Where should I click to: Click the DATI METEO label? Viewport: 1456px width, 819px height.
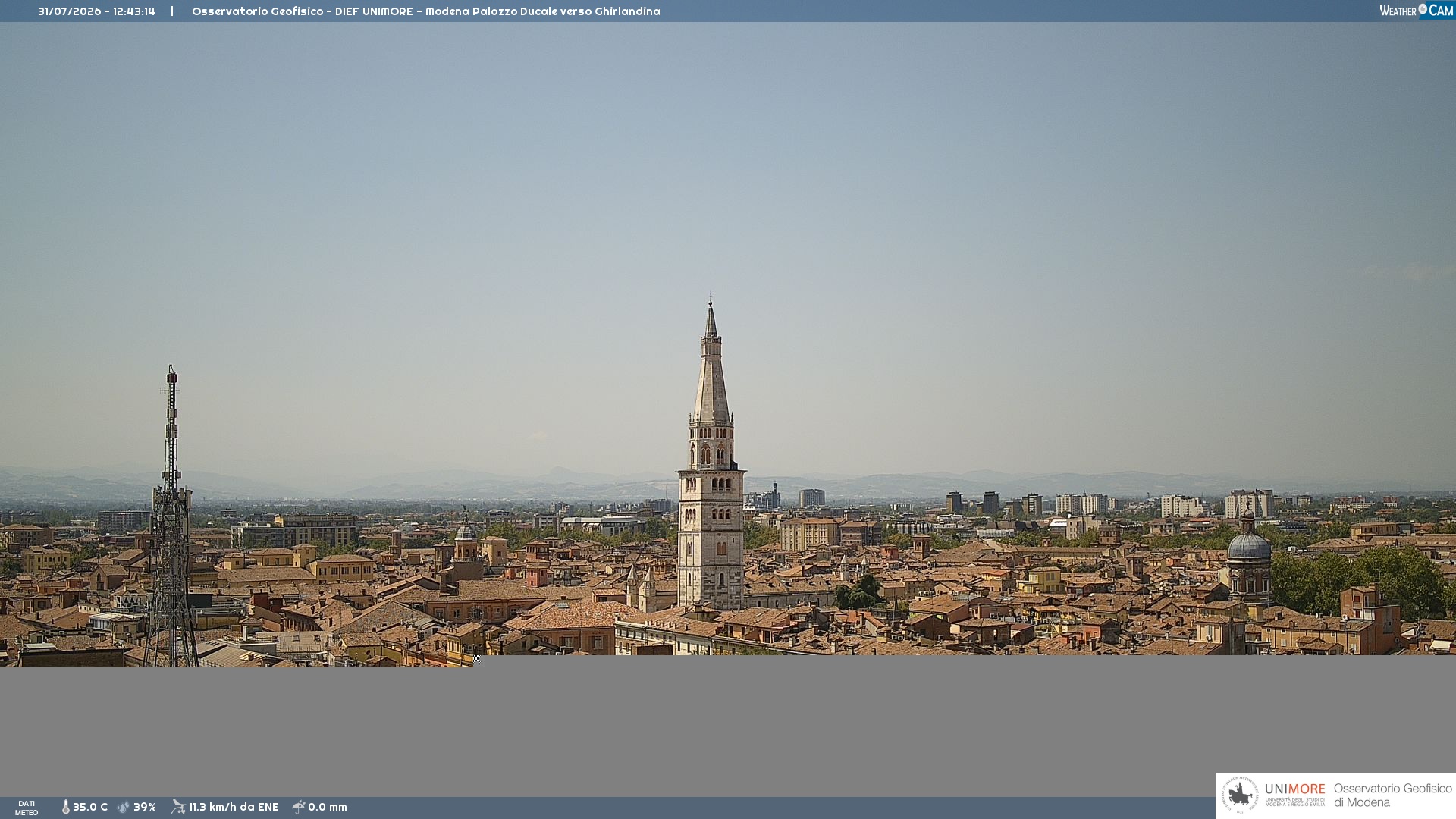tap(27, 808)
